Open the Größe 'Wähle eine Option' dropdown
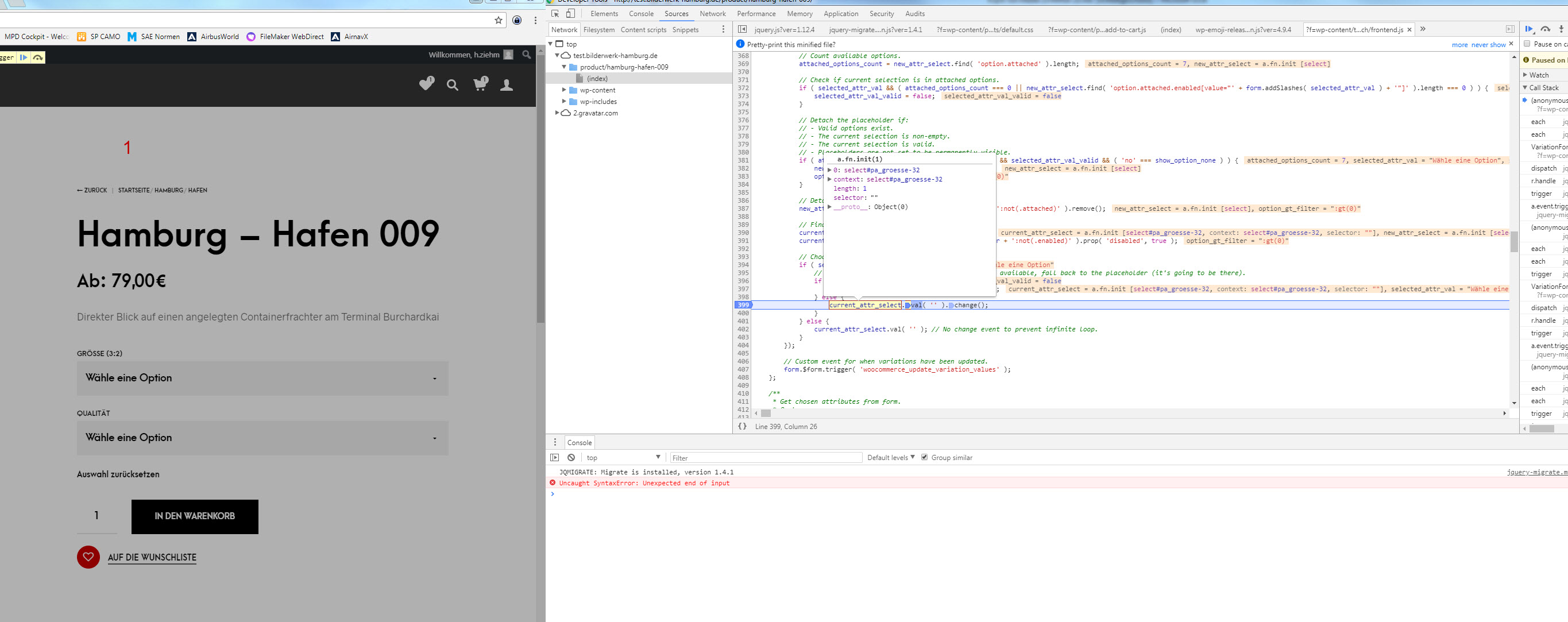Viewport: 1568px width, 622px height. [262, 378]
